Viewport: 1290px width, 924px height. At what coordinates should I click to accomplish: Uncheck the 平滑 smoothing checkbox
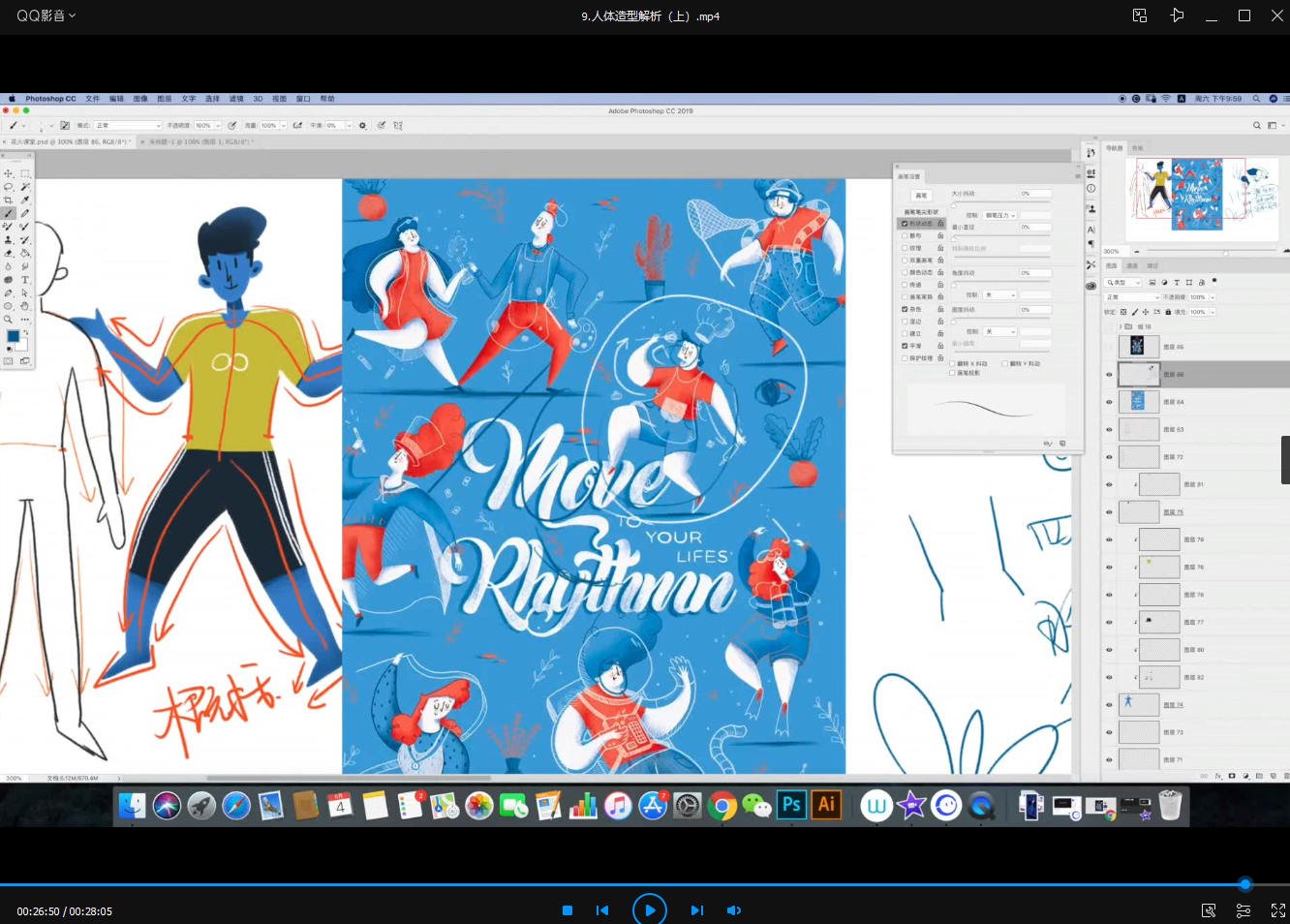pyautogui.click(x=906, y=346)
